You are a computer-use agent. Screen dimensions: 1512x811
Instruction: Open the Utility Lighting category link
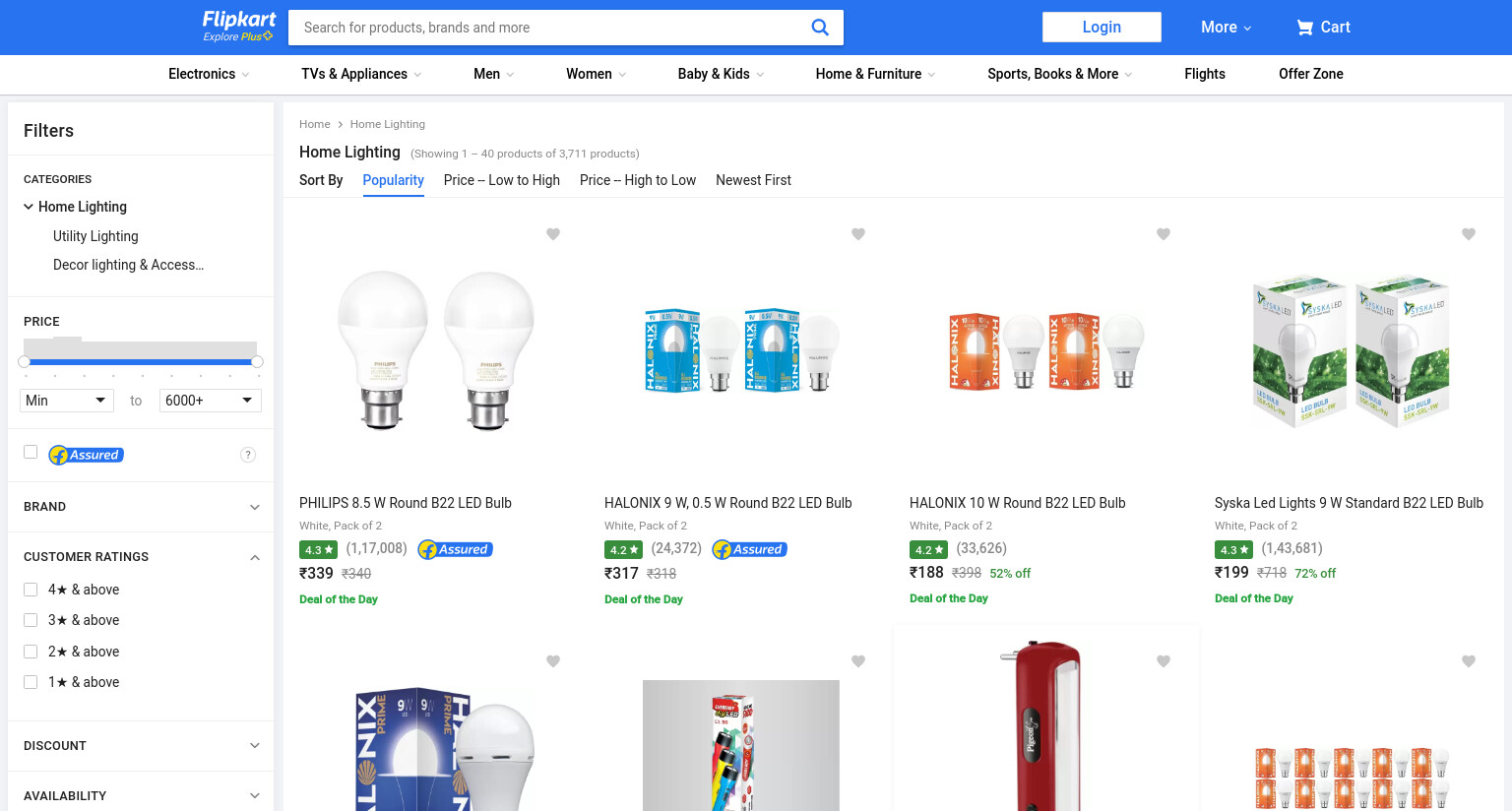pos(95,236)
